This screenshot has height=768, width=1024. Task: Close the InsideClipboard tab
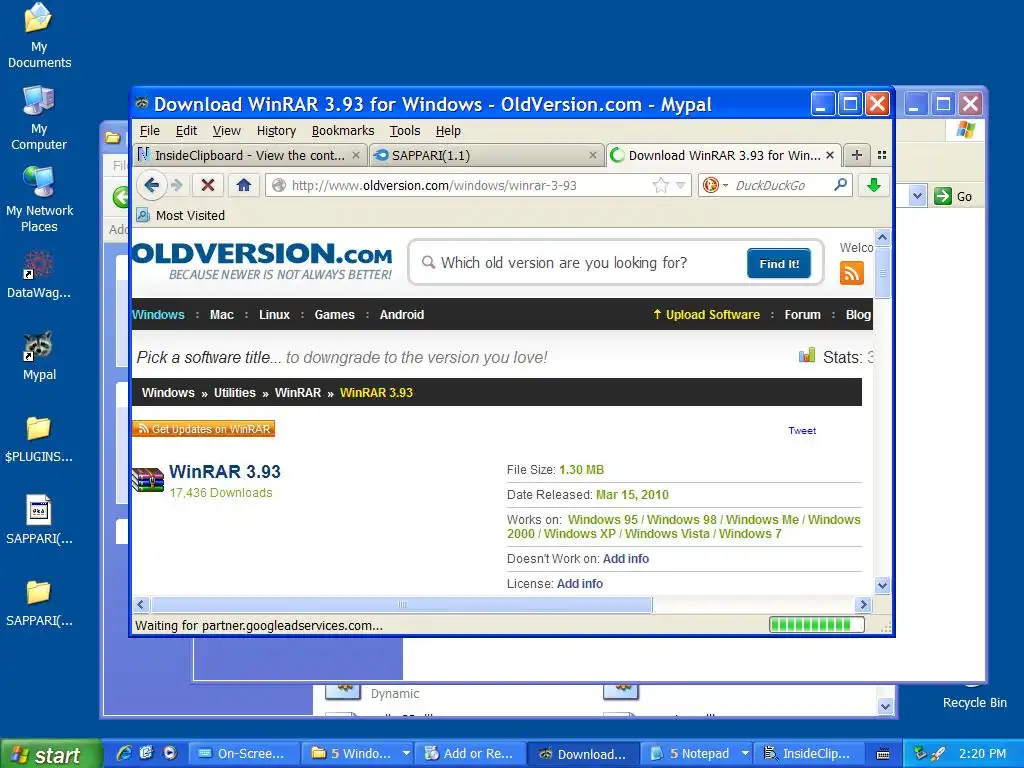pos(356,155)
